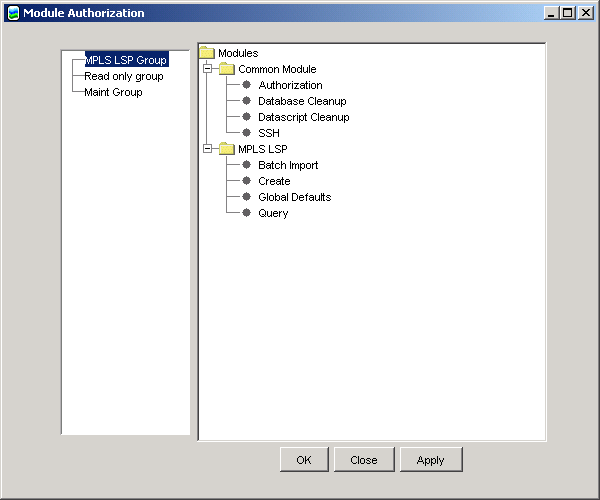Select the Batch Import item

click(x=288, y=165)
